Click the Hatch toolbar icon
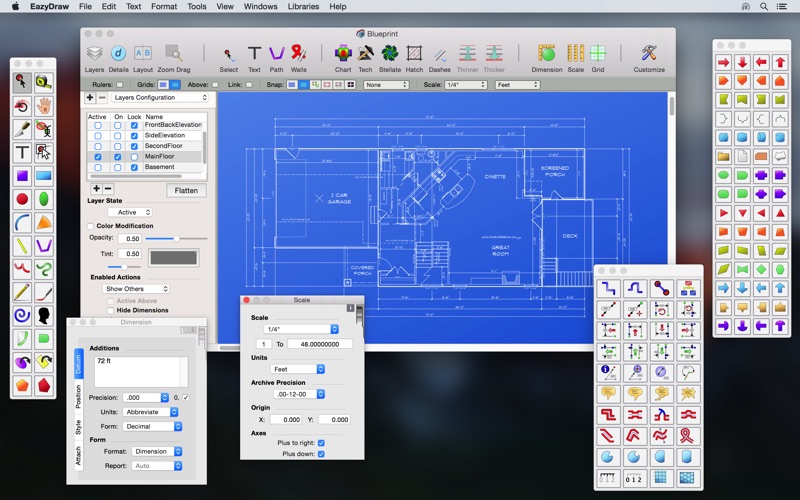Viewport: 800px width, 500px height. [x=414, y=54]
